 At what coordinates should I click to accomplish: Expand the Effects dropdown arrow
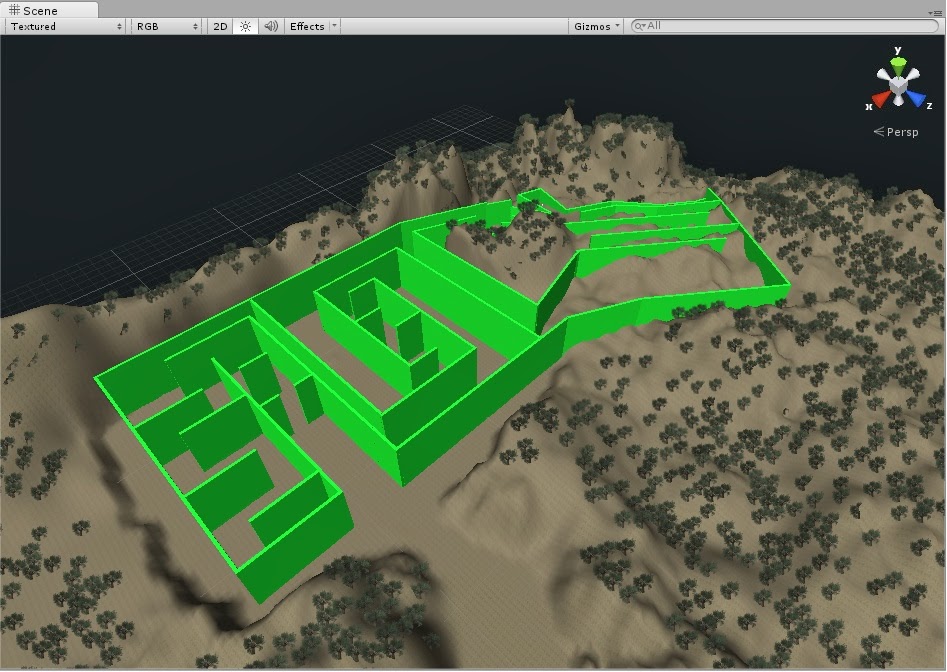click(333, 26)
